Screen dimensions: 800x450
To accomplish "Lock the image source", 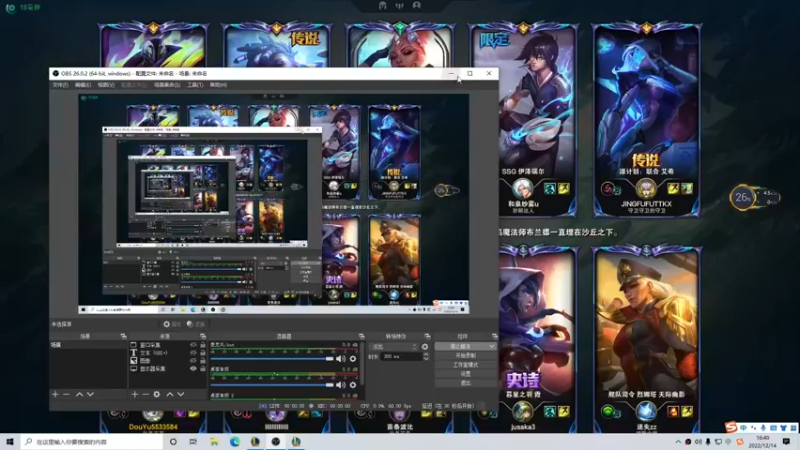I will (x=203, y=360).
